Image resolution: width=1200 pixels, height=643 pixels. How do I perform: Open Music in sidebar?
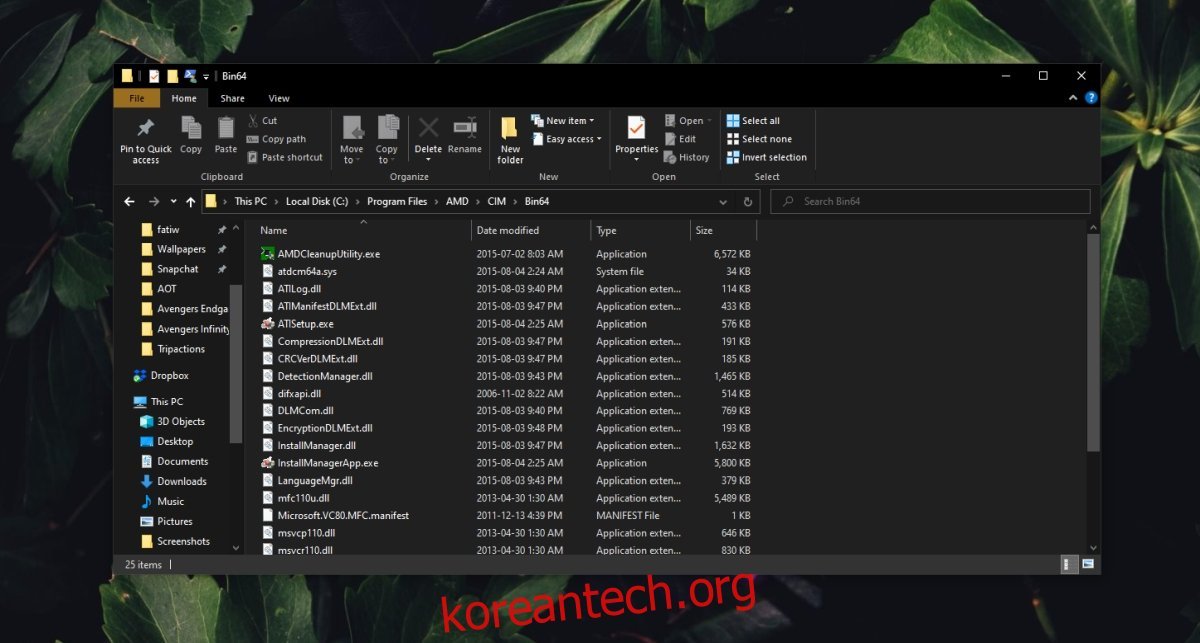pos(170,501)
